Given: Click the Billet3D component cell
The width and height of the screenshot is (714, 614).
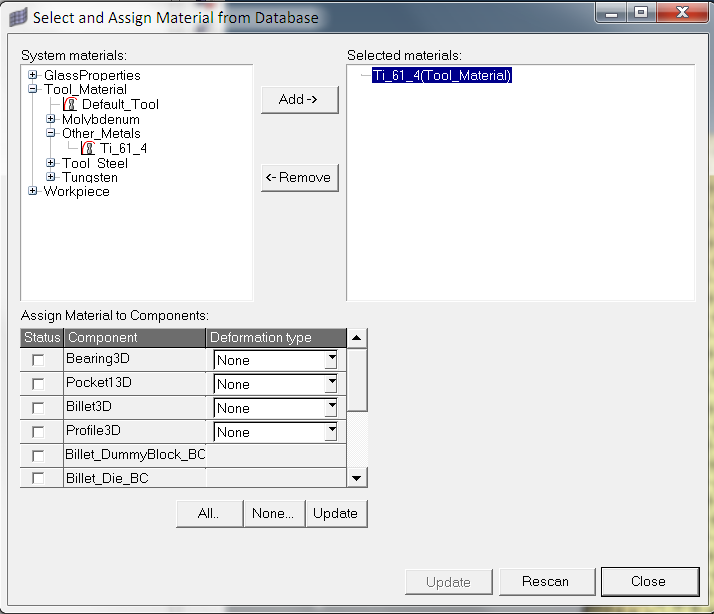Looking at the screenshot, I should [x=135, y=407].
